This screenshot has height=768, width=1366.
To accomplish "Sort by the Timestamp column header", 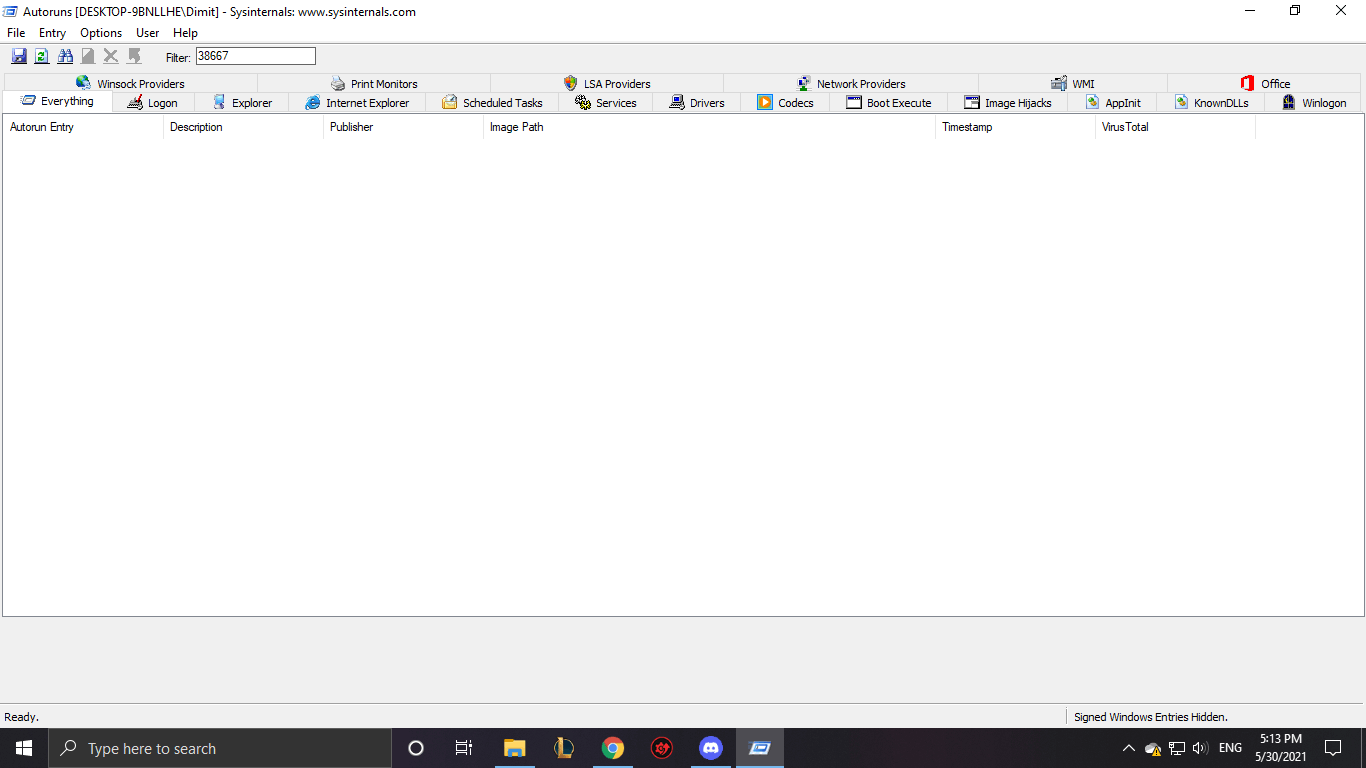I will (x=1015, y=127).
